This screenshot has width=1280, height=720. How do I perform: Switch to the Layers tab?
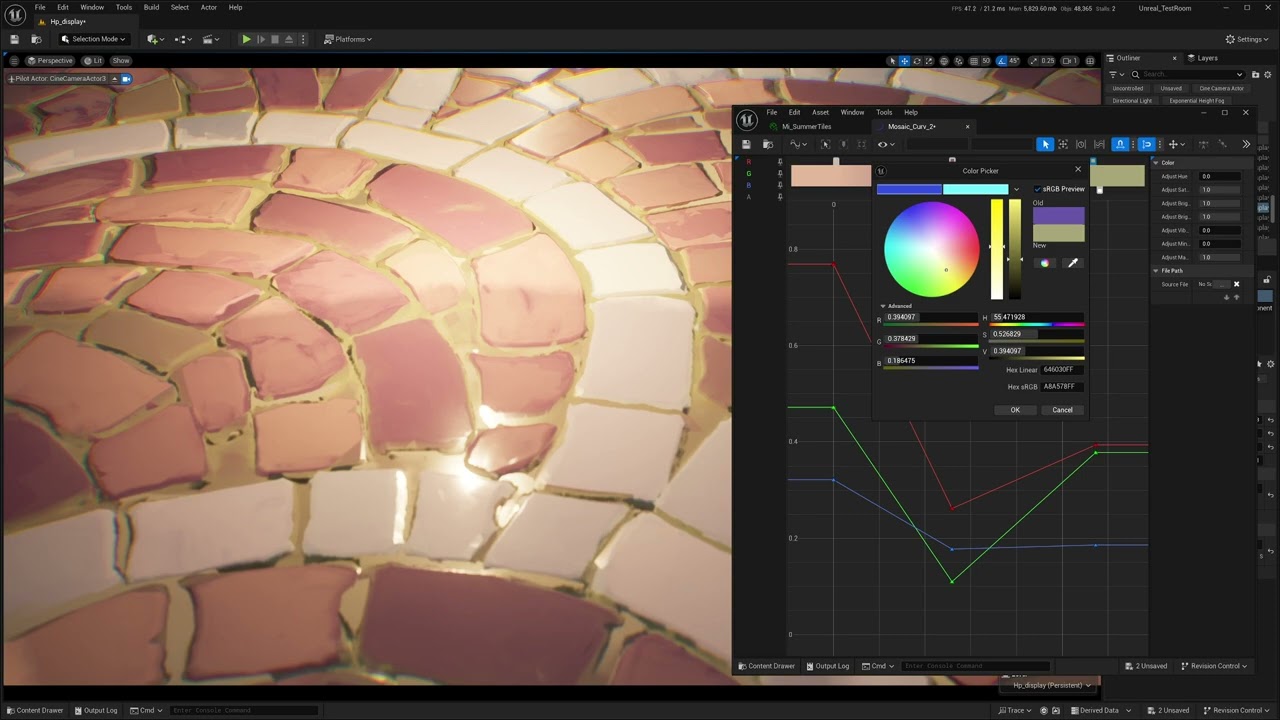1208,58
